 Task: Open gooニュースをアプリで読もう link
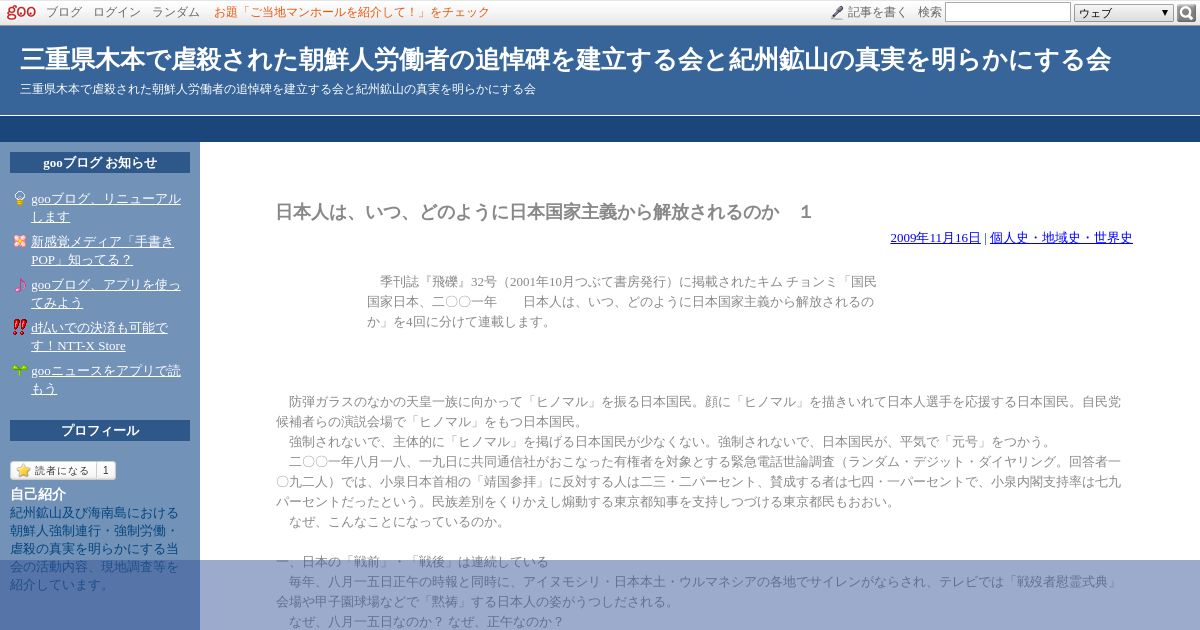point(106,379)
